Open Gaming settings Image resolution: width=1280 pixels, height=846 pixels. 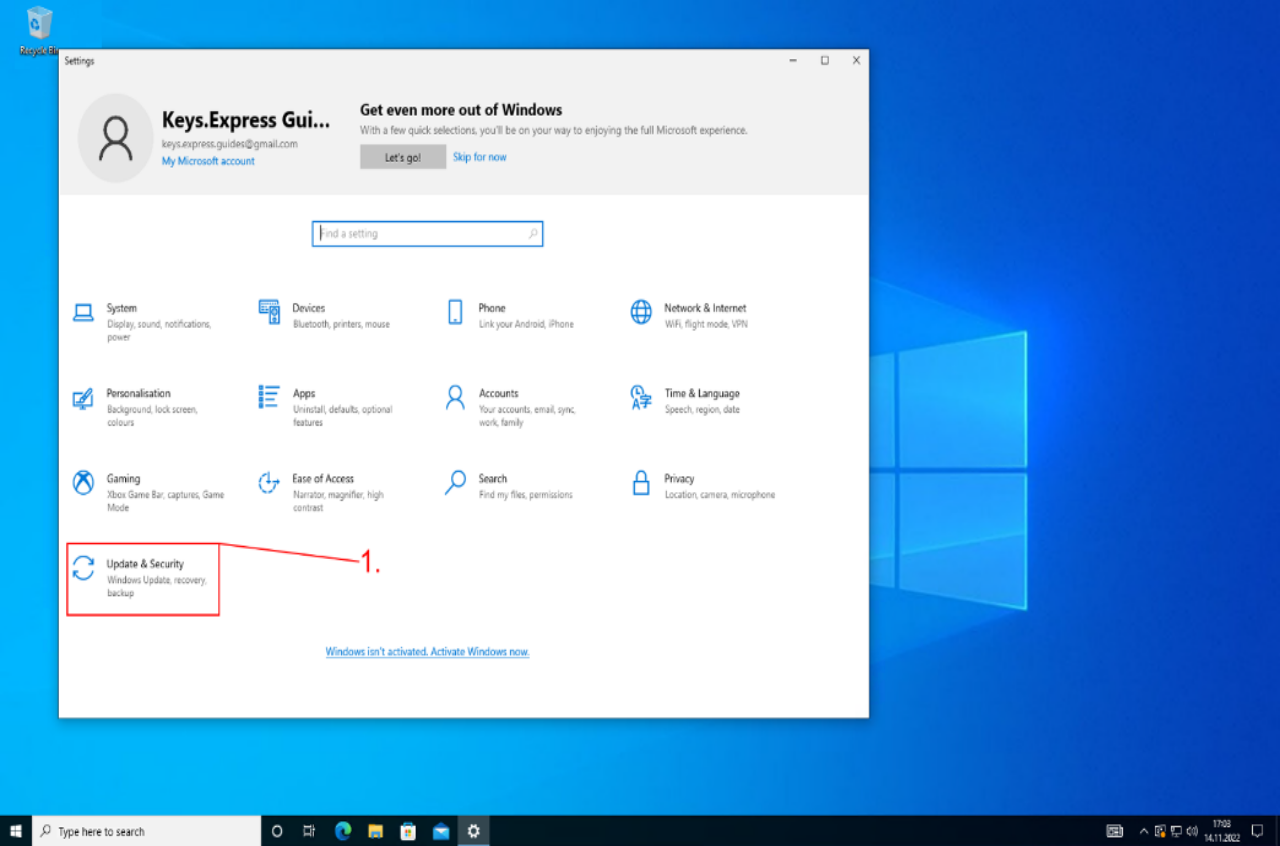[123, 479]
